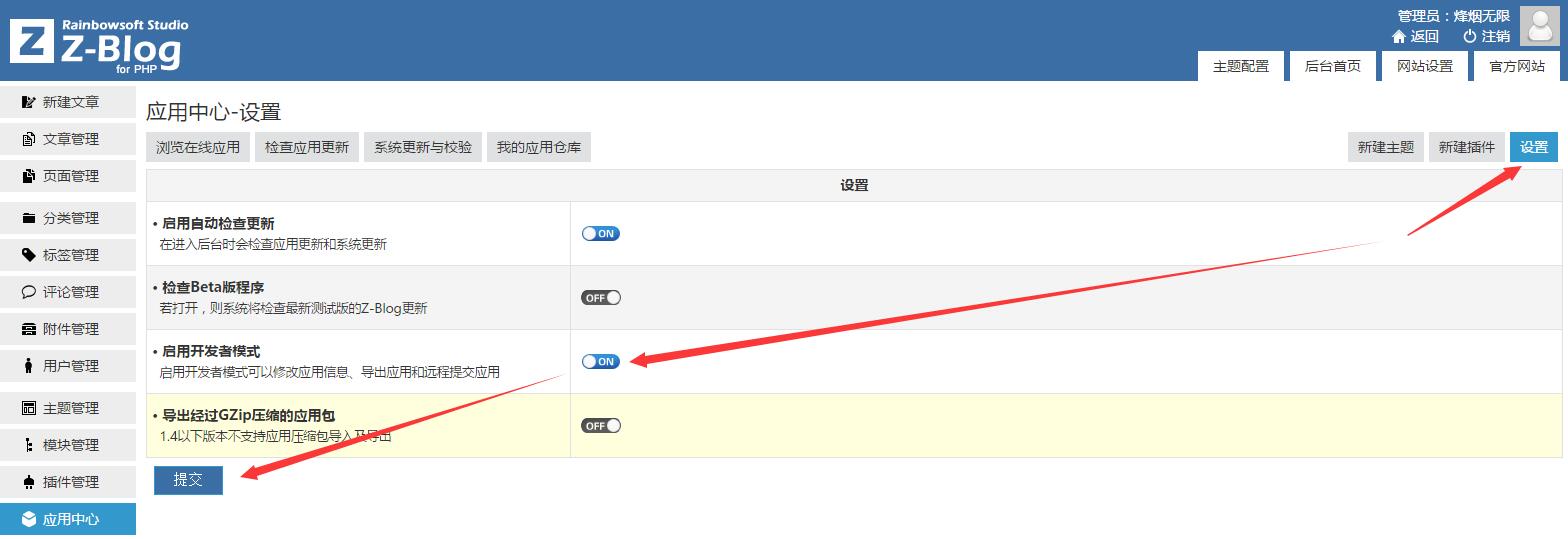Select 评论管理 in the sidebar
The width and height of the screenshot is (1568, 539).
(x=68, y=292)
